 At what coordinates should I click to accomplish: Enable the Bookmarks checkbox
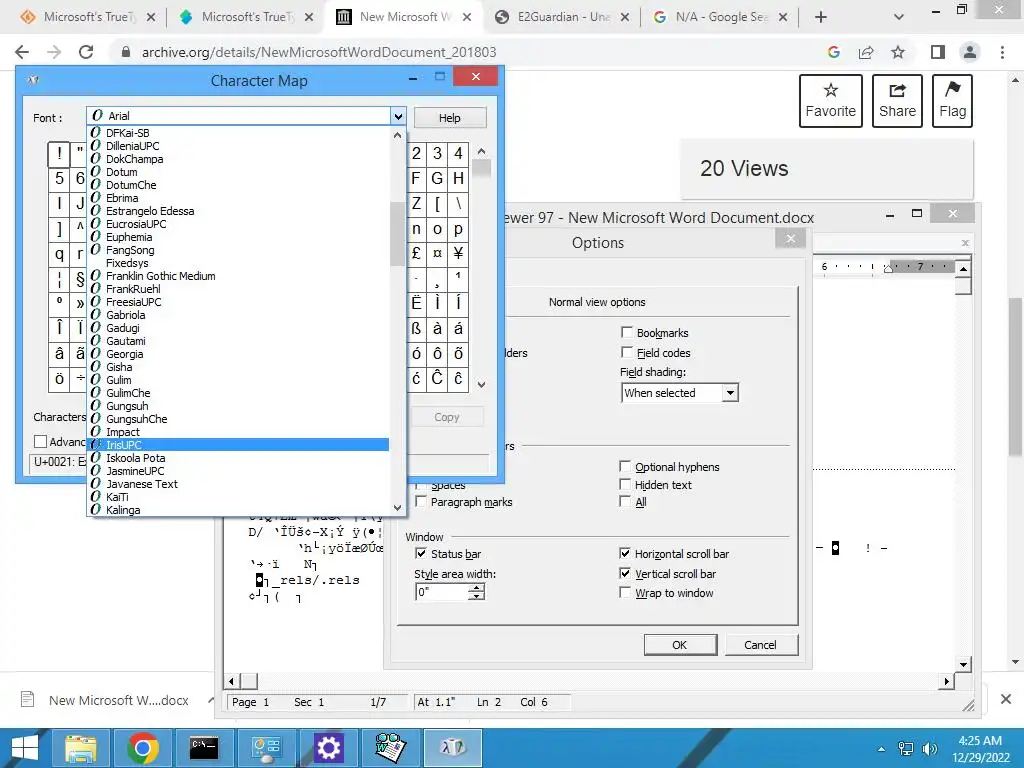click(x=627, y=332)
